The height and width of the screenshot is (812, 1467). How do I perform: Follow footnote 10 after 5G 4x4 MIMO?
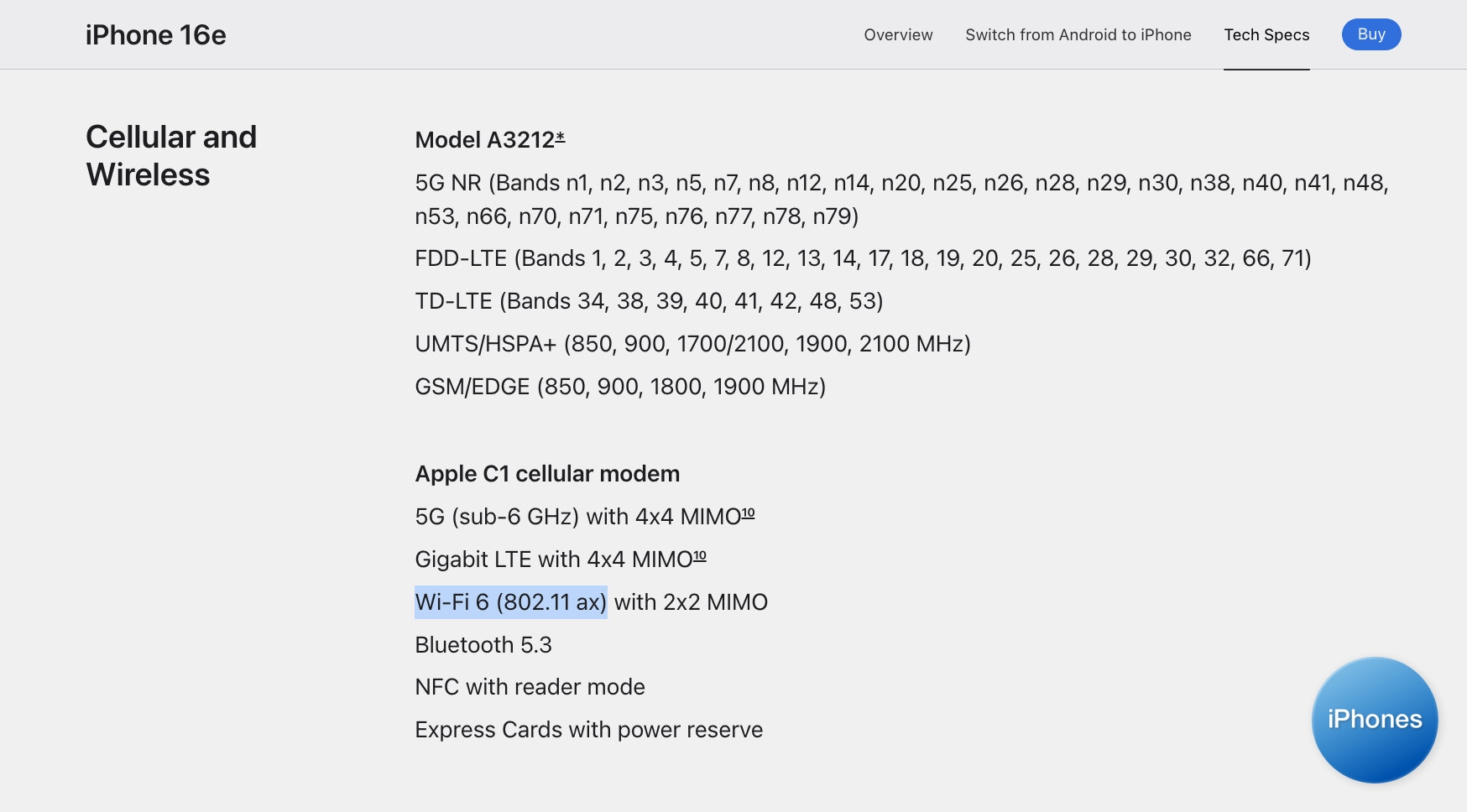coord(749,513)
